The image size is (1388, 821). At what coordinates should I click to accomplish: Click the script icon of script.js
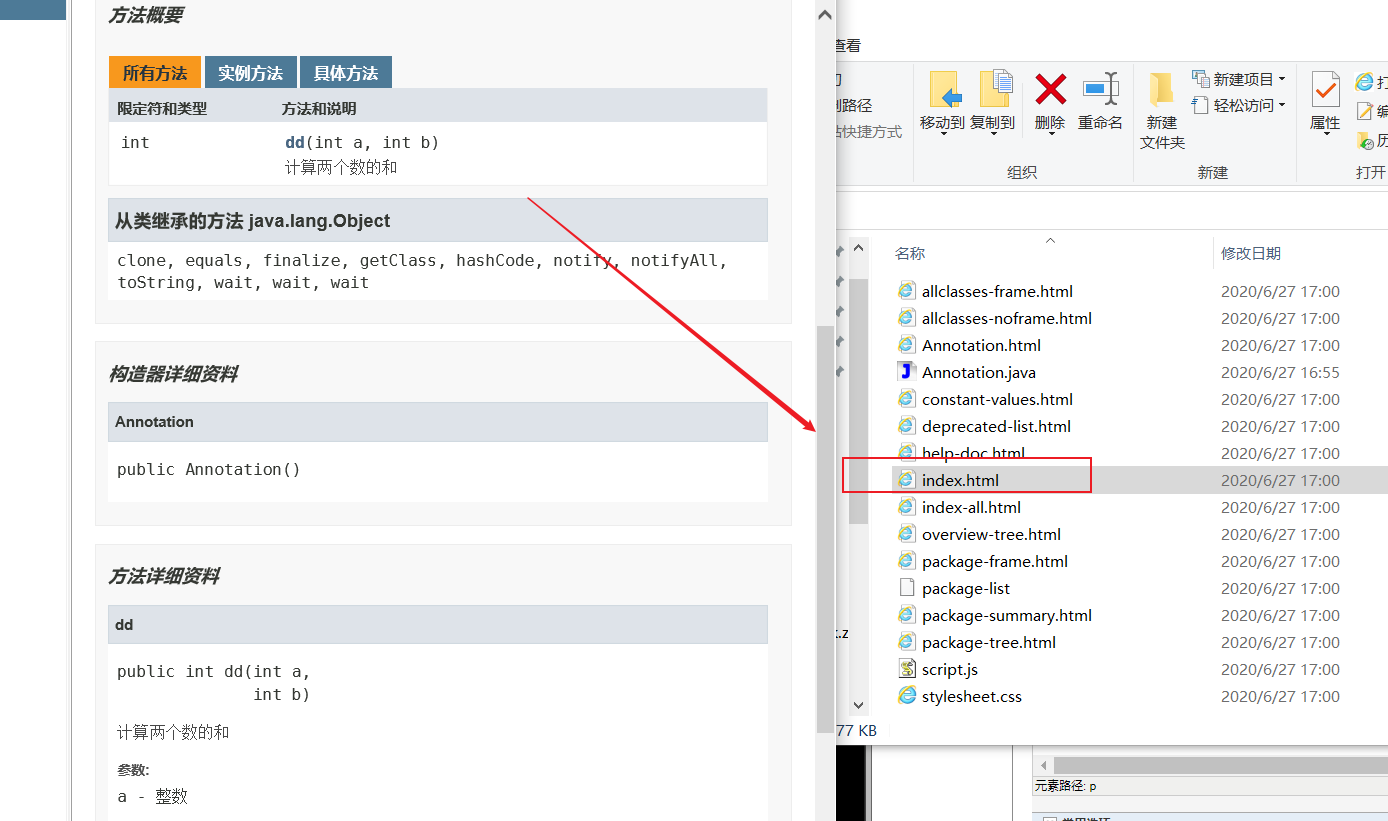pos(907,669)
